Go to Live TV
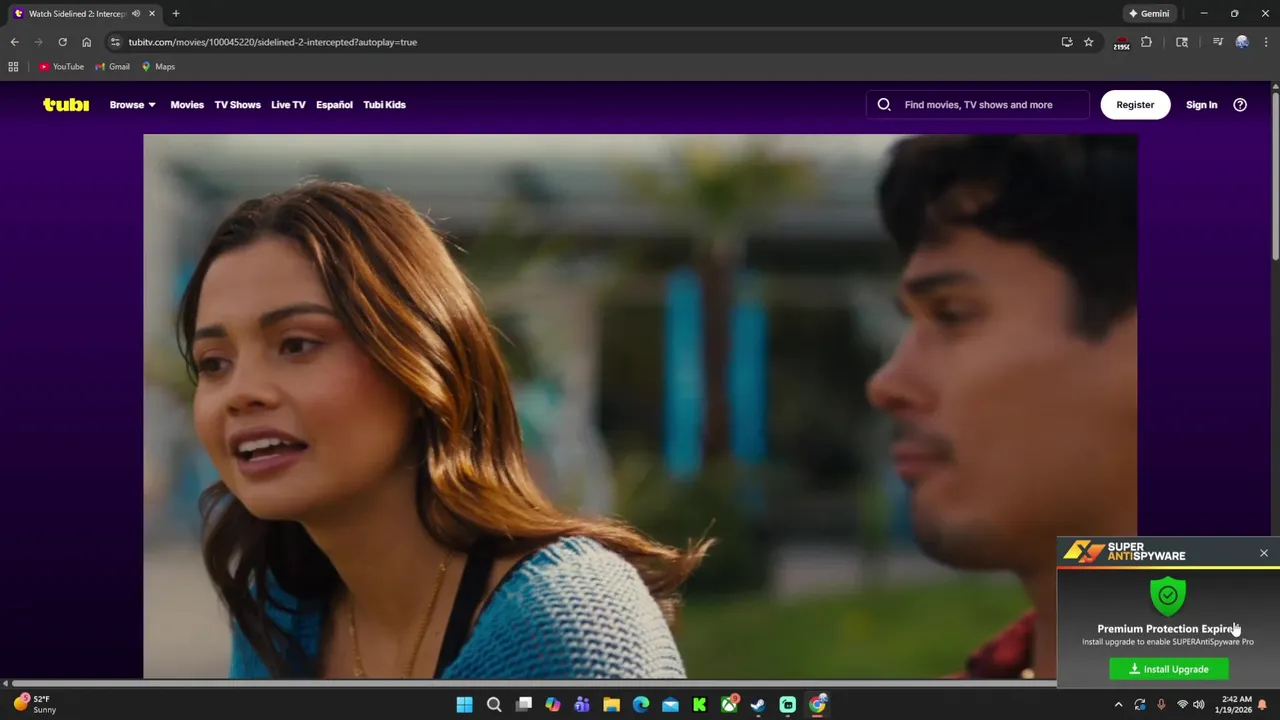1280x720 pixels. 288,104
